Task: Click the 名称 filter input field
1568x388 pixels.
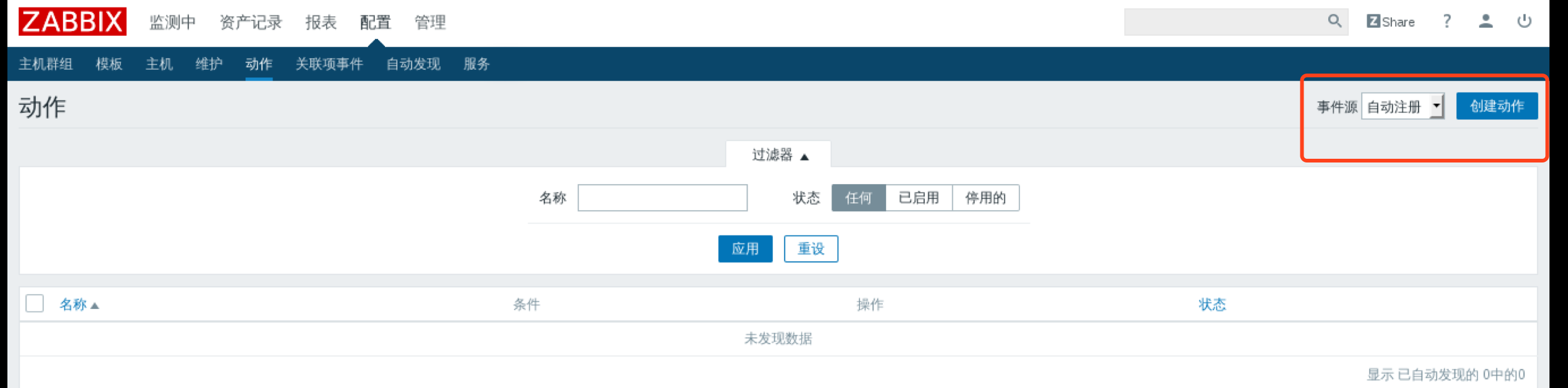Action: 662,198
